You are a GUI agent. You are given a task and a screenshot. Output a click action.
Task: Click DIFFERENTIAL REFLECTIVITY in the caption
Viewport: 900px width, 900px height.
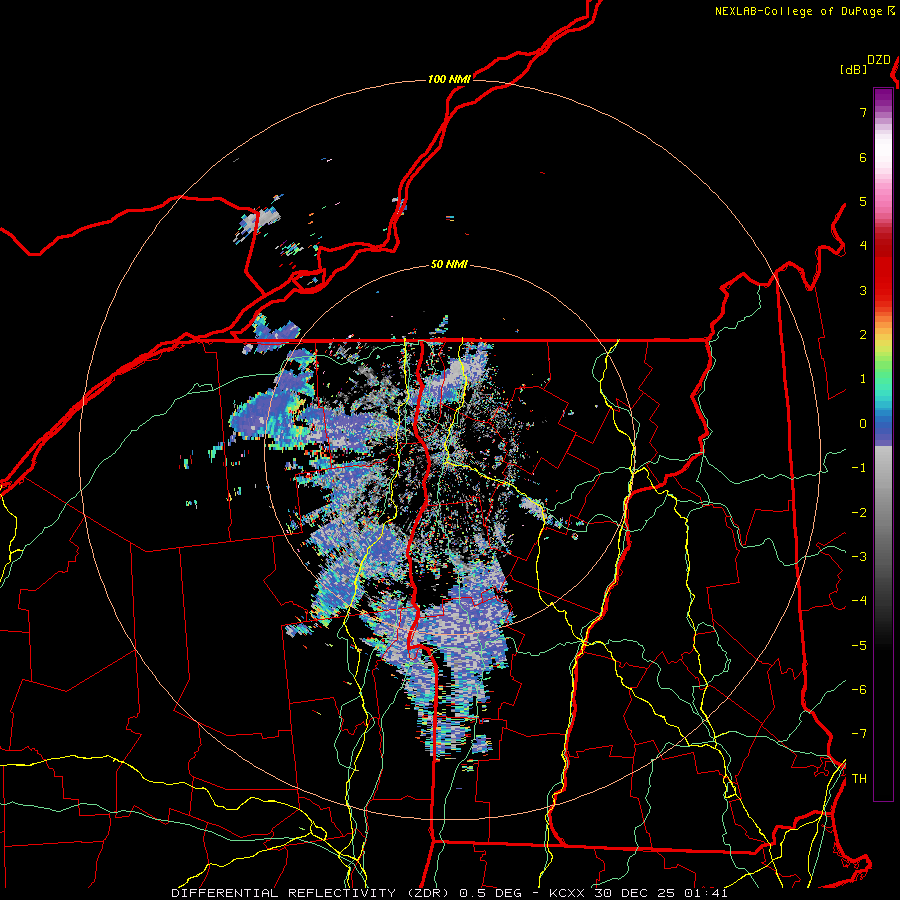(x=284, y=893)
